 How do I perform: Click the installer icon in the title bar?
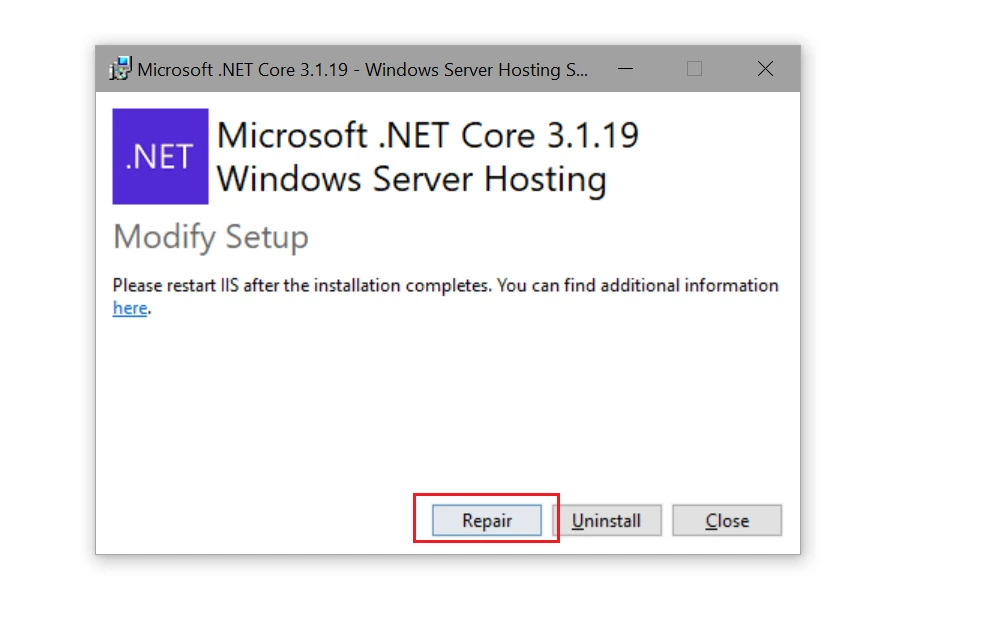point(120,69)
